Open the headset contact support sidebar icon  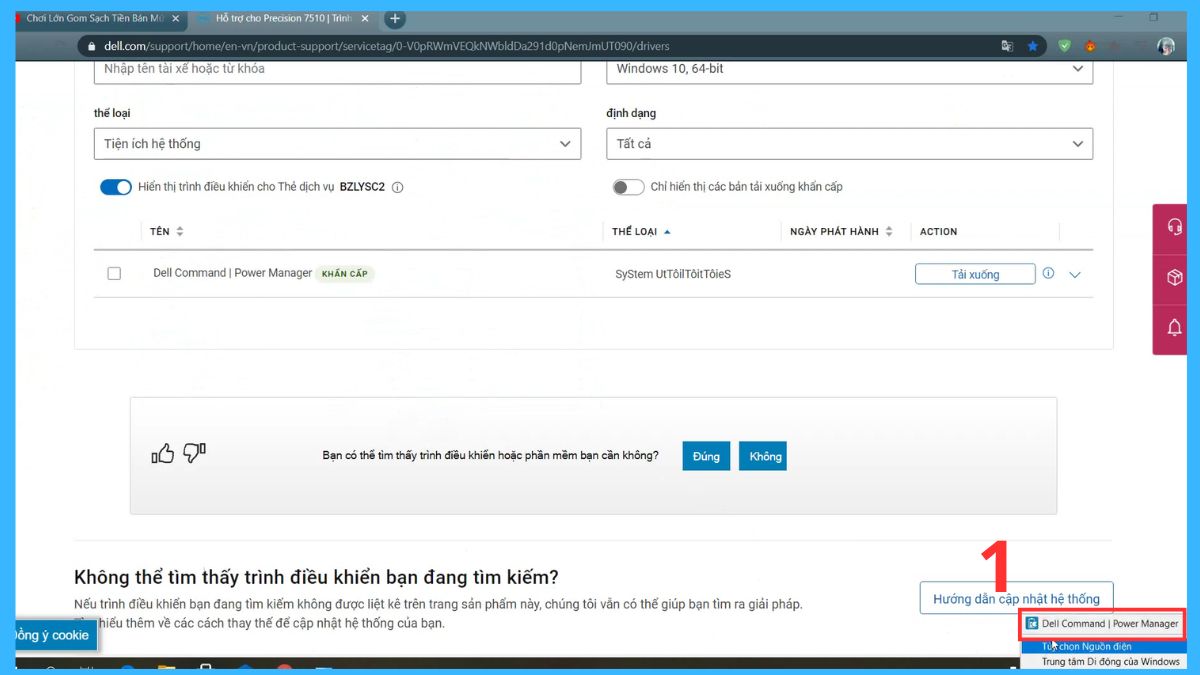(1175, 227)
